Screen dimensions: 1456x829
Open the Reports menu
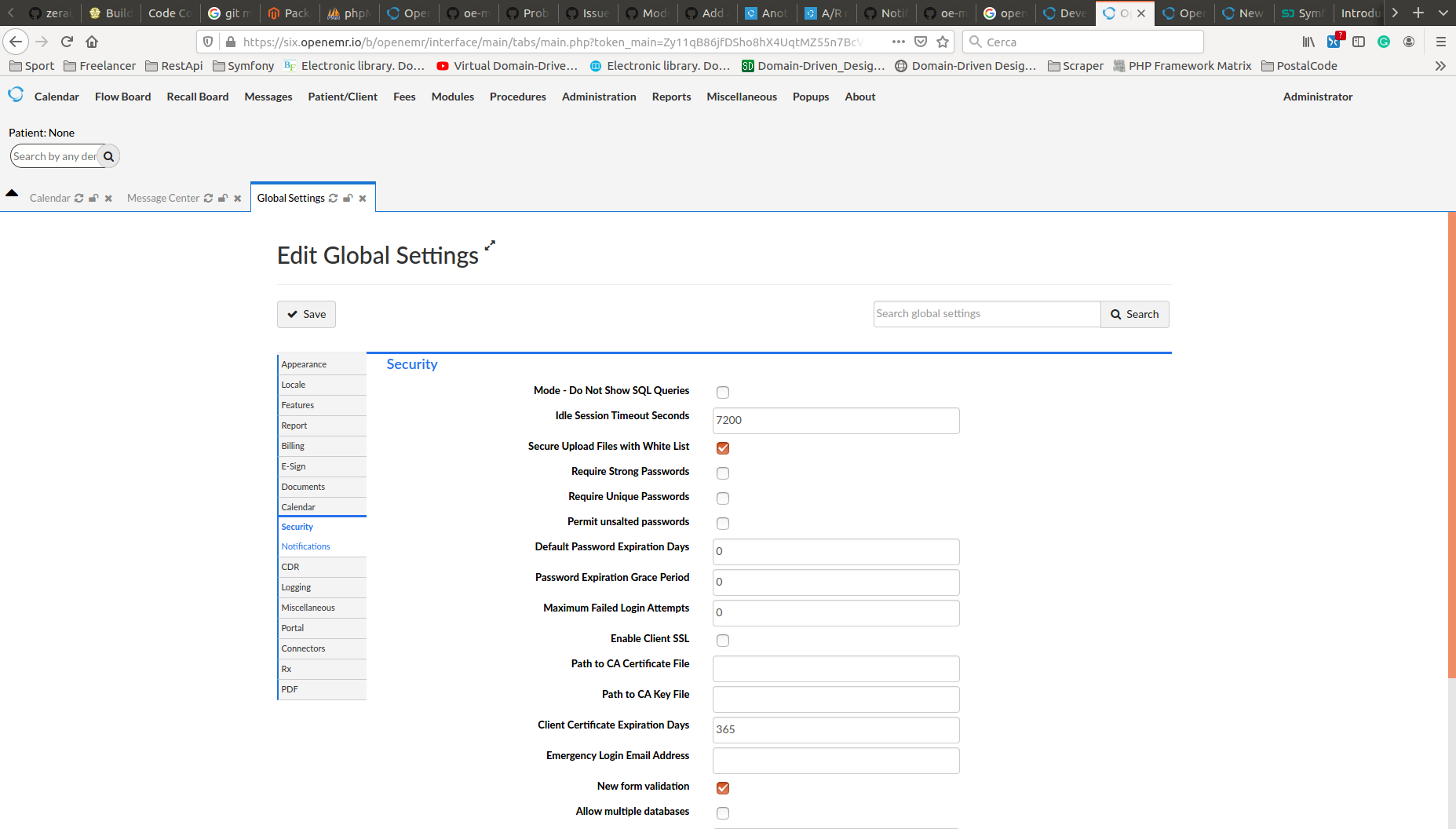[671, 97]
